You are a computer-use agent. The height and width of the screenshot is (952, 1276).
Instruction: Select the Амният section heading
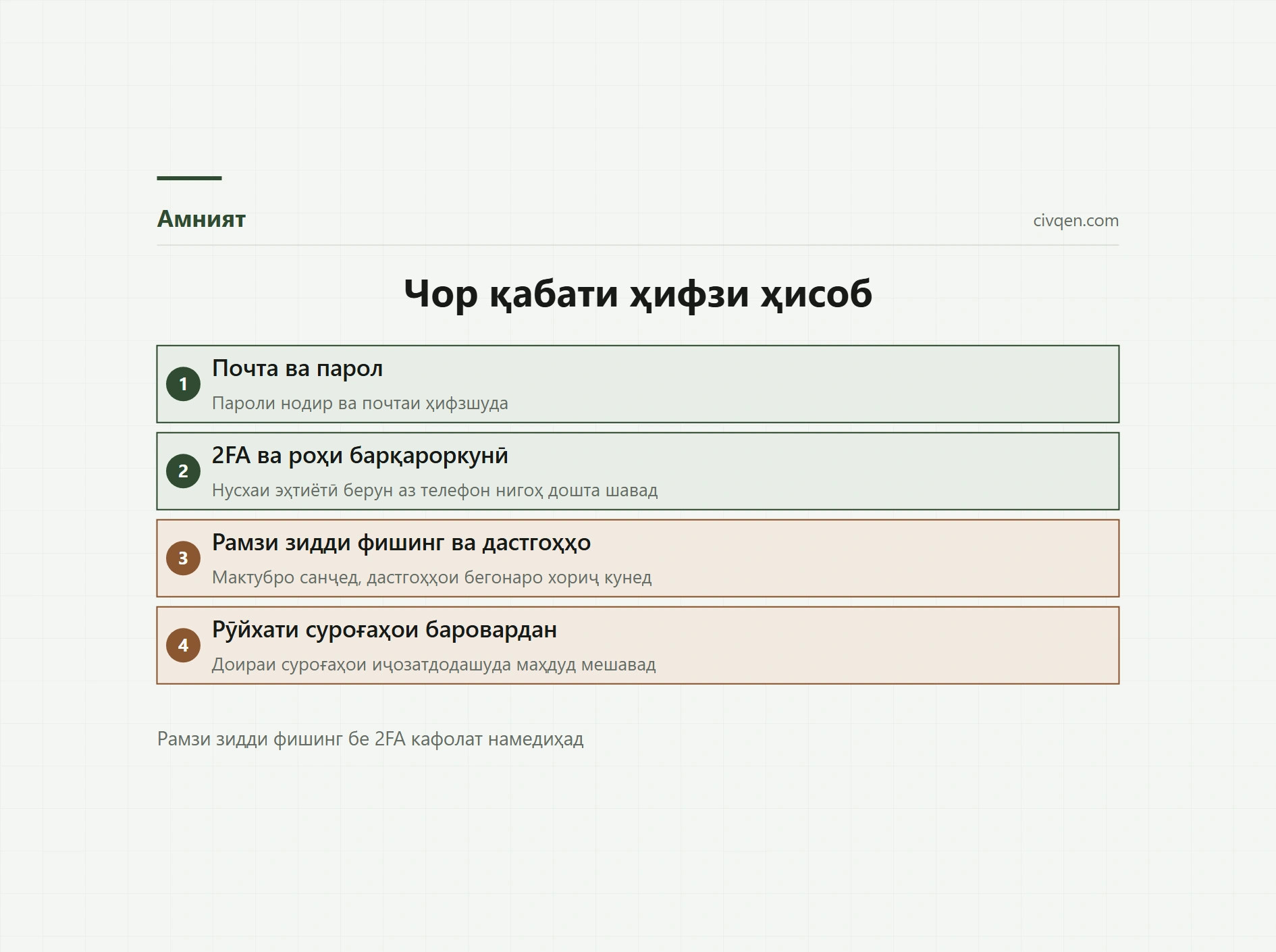click(201, 219)
